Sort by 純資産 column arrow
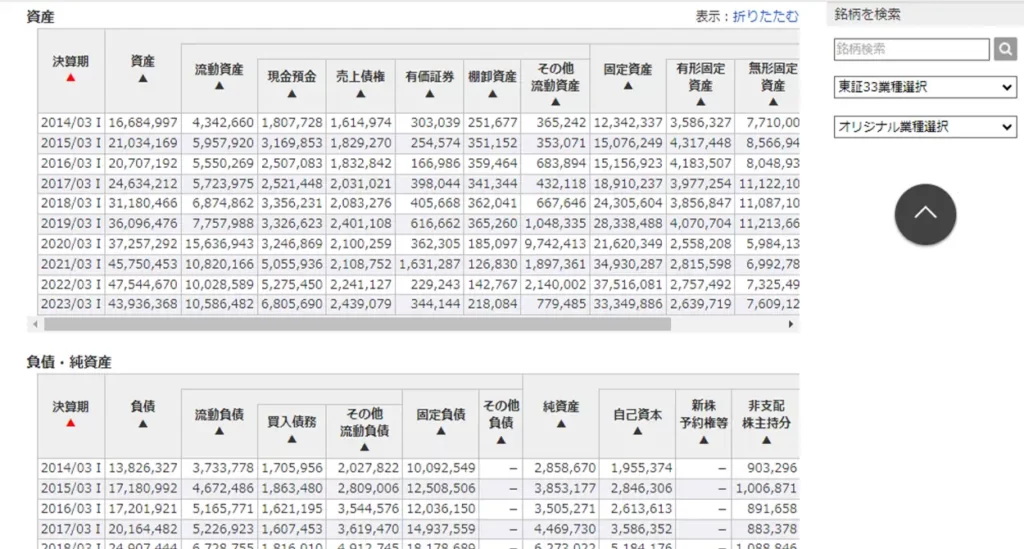 (x=560, y=424)
